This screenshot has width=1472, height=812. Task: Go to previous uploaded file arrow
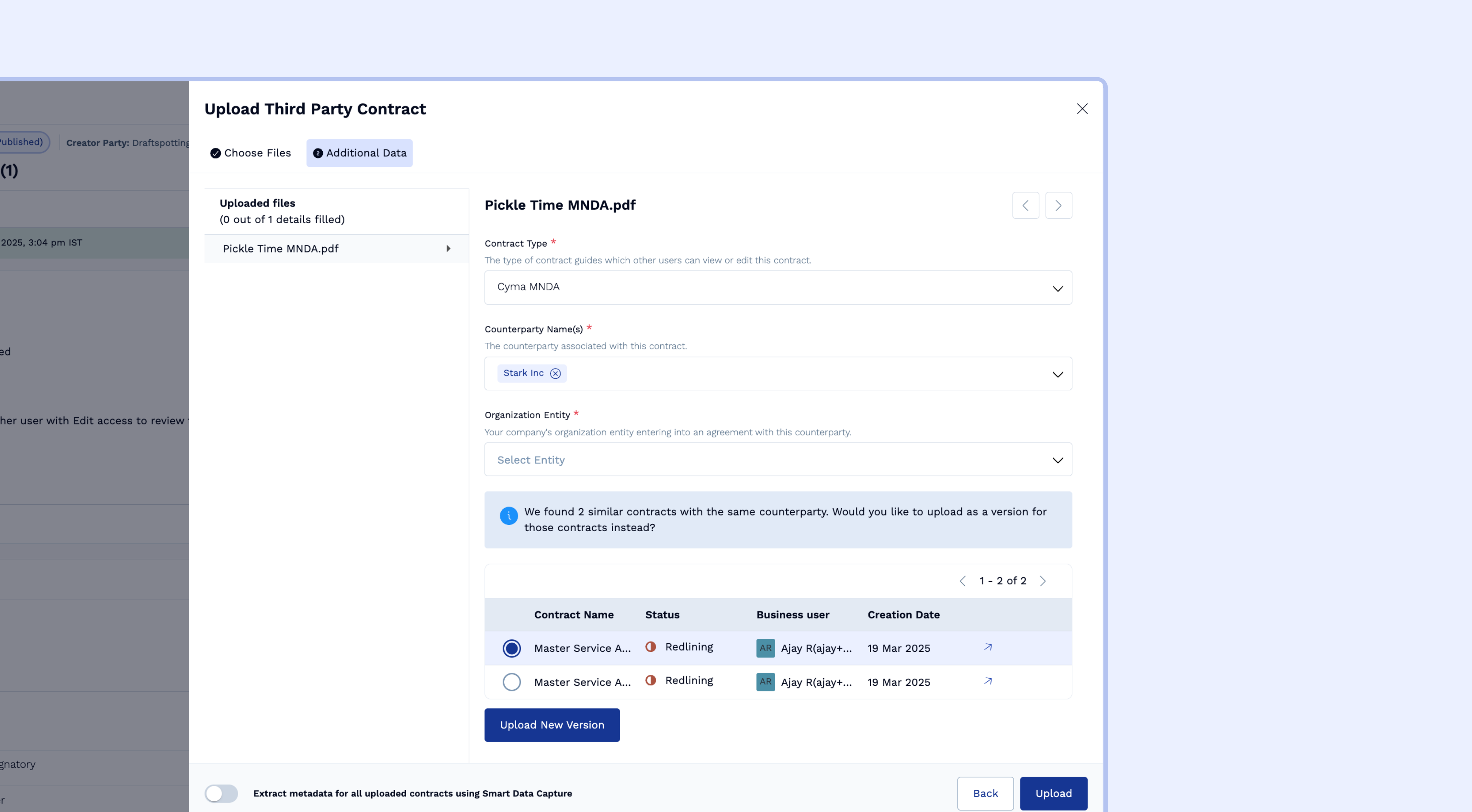tap(1025, 205)
